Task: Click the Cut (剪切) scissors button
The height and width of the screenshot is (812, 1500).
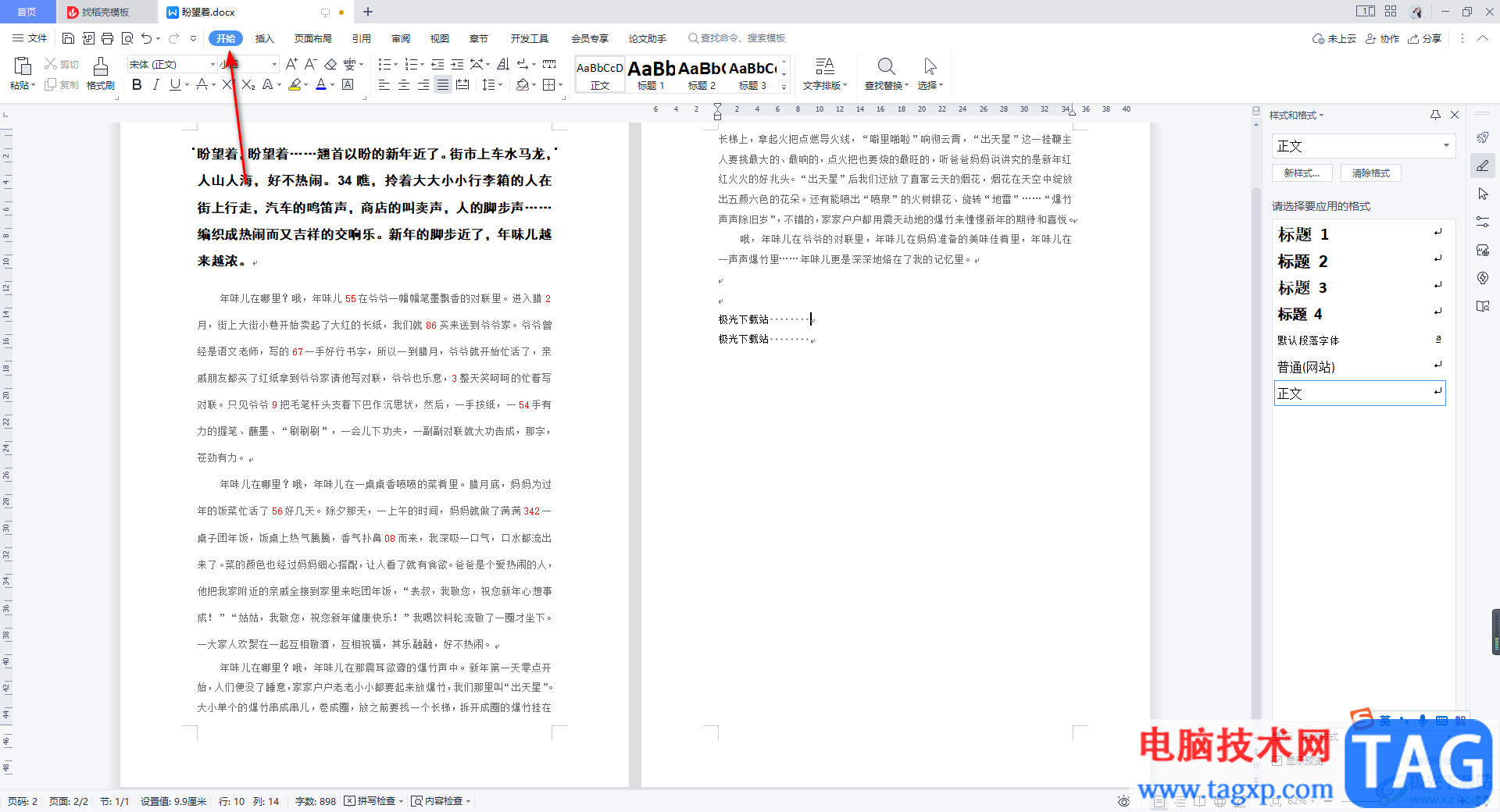Action: 61,64
